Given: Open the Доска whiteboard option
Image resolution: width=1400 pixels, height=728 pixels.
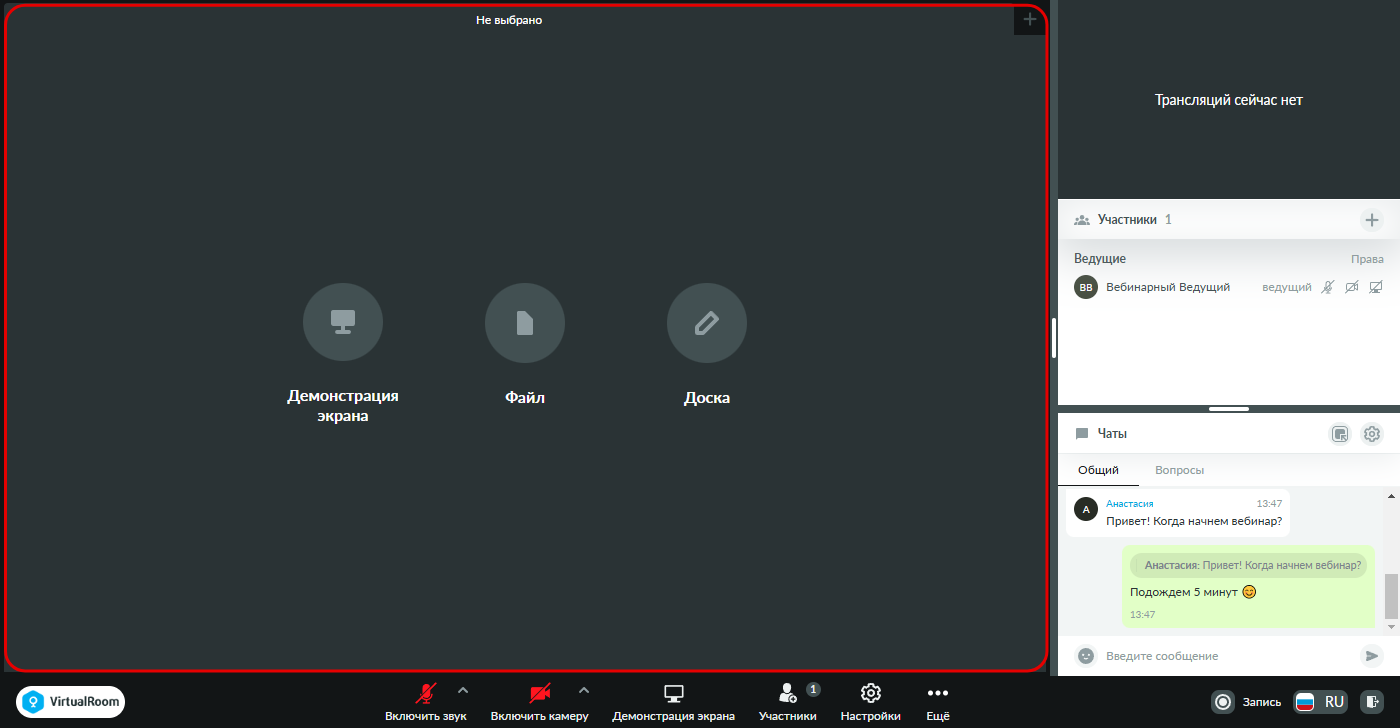Looking at the screenshot, I should (x=707, y=323).
